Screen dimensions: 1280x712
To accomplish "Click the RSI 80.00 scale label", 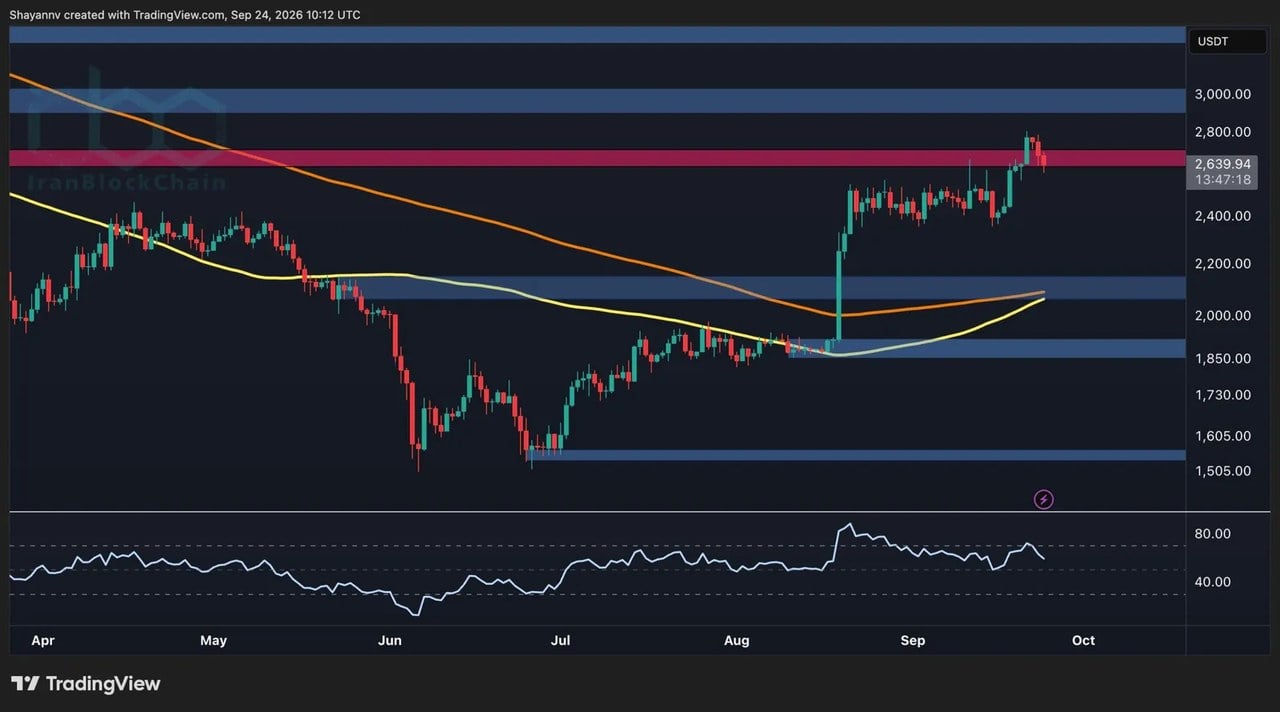I will click(x=1212, y=534).
